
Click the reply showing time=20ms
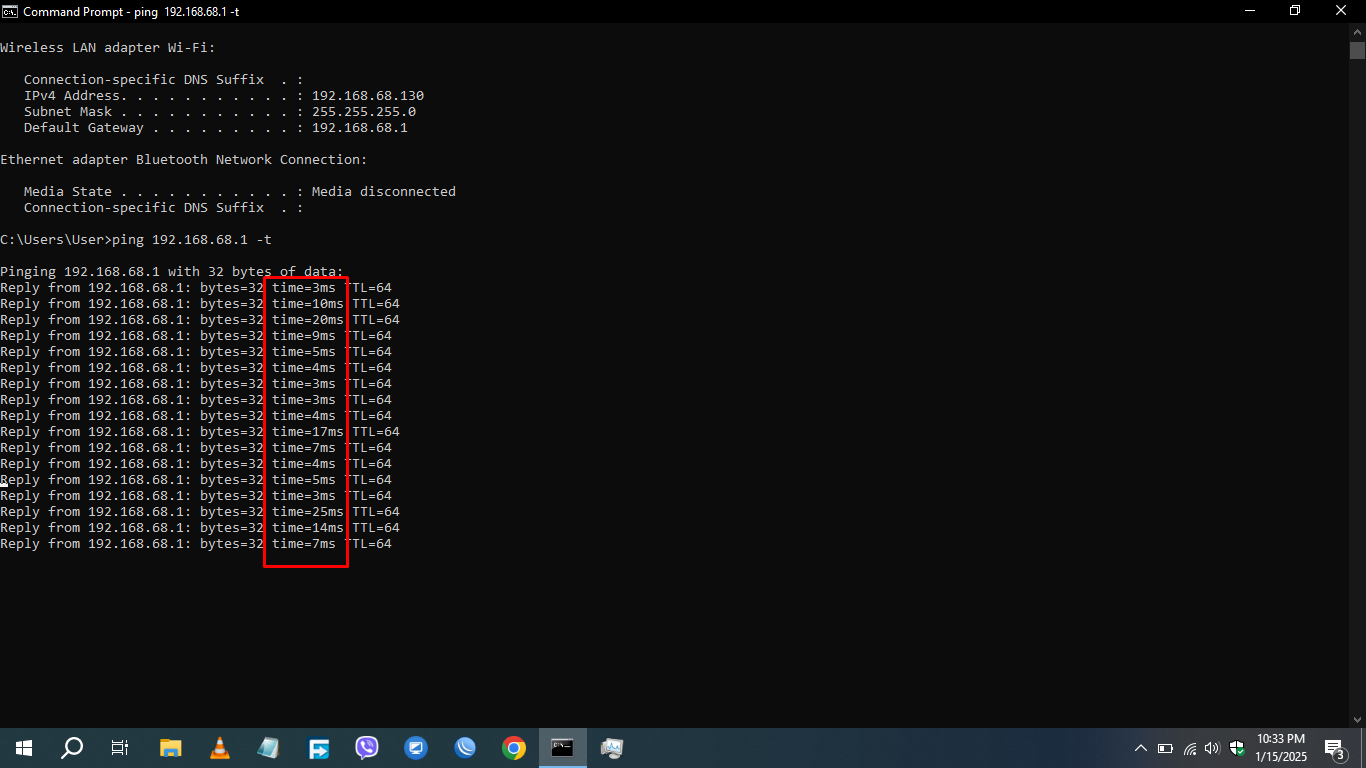(x=200, y=320)
